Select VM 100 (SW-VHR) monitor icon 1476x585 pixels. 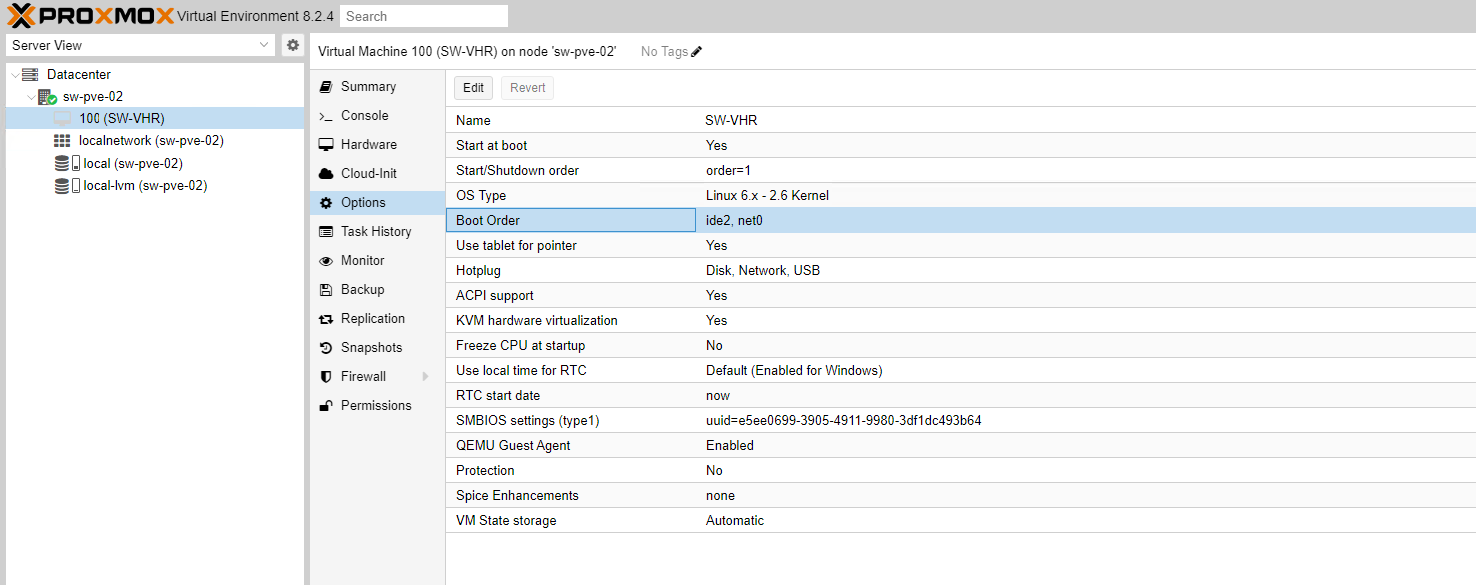pos(63,119)
